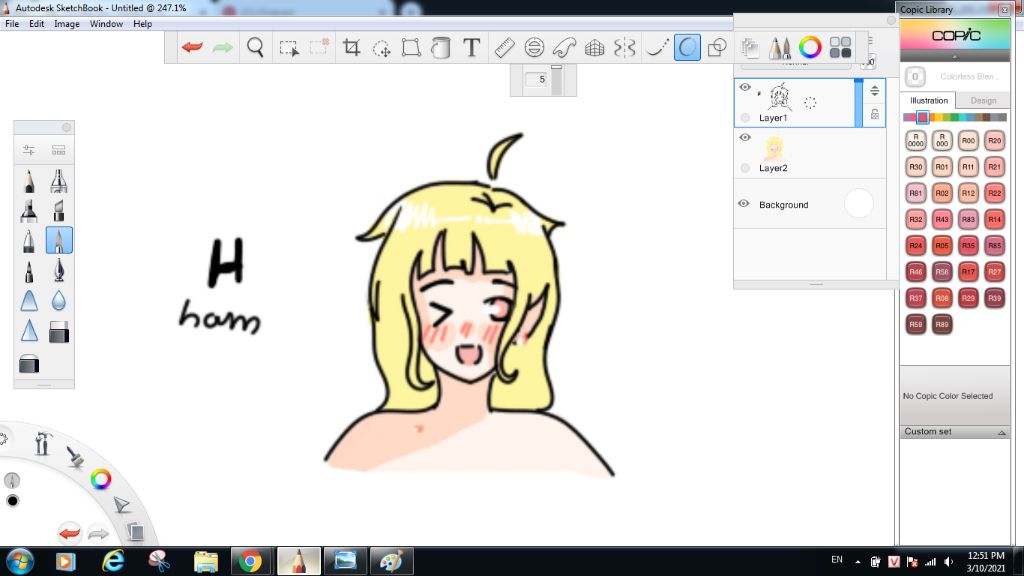Collapse the Copic Library header arrow
This screenshot has height=576, width=1024.
955,57
